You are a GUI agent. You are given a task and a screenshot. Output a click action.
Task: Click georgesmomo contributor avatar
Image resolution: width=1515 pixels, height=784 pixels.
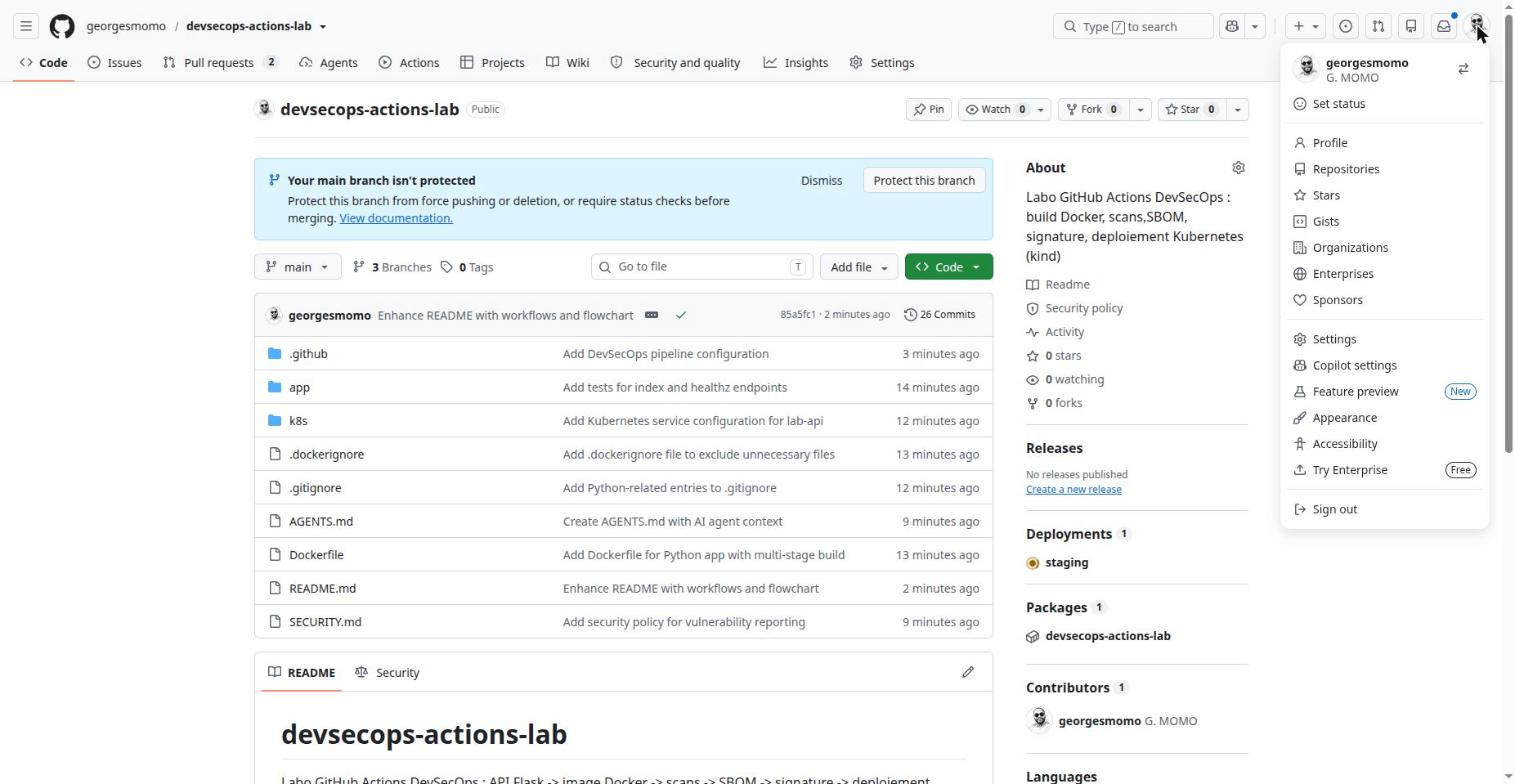point(1039,720)
